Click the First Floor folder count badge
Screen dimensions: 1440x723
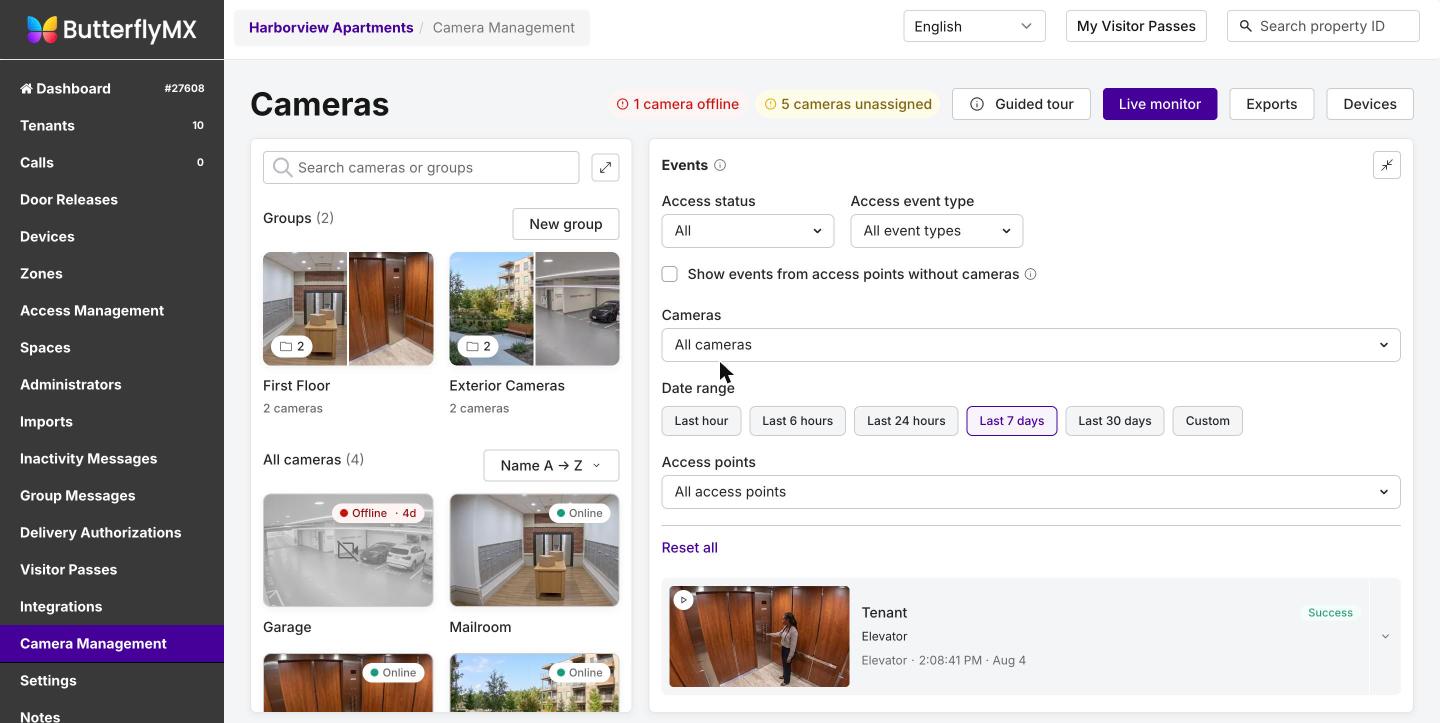click(x=292, y=347)
